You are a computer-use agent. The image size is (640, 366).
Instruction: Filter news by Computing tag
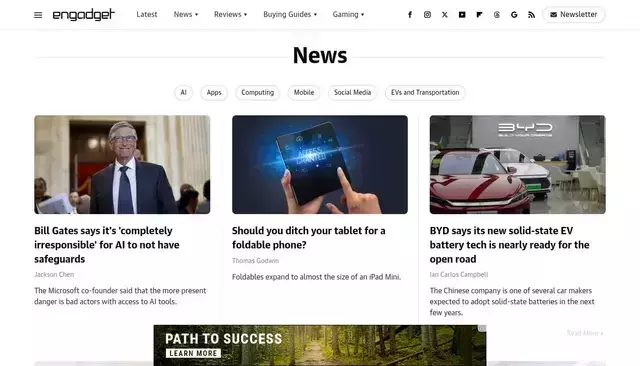tap(258, 93)
